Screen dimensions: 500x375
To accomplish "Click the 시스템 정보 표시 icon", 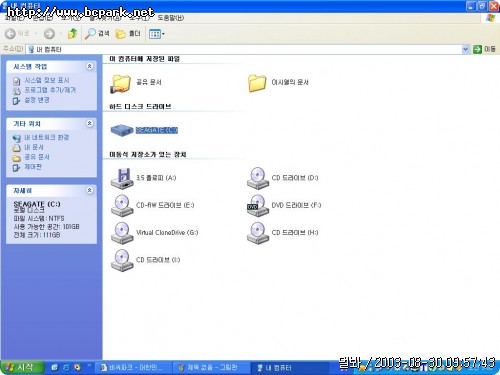I will tap(16, 81).
